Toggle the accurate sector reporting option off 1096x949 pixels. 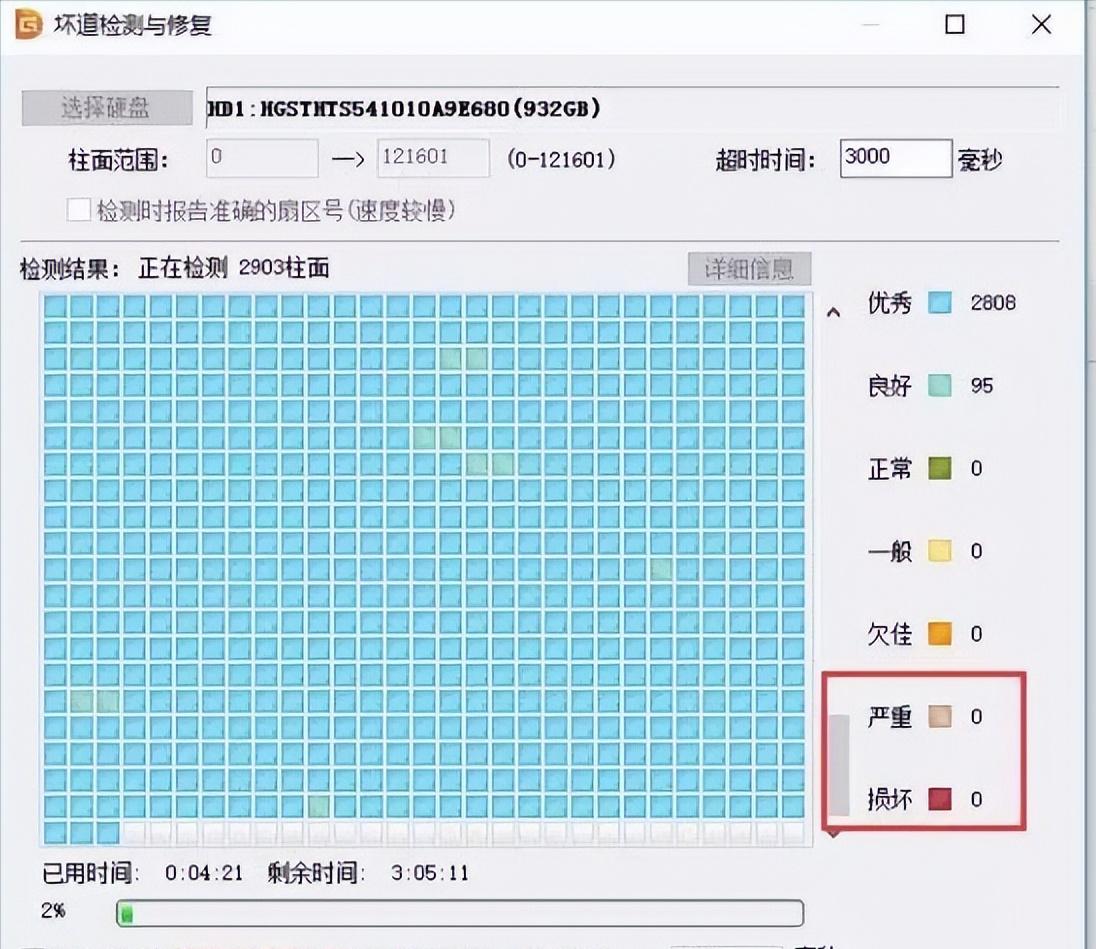point(77,209)
